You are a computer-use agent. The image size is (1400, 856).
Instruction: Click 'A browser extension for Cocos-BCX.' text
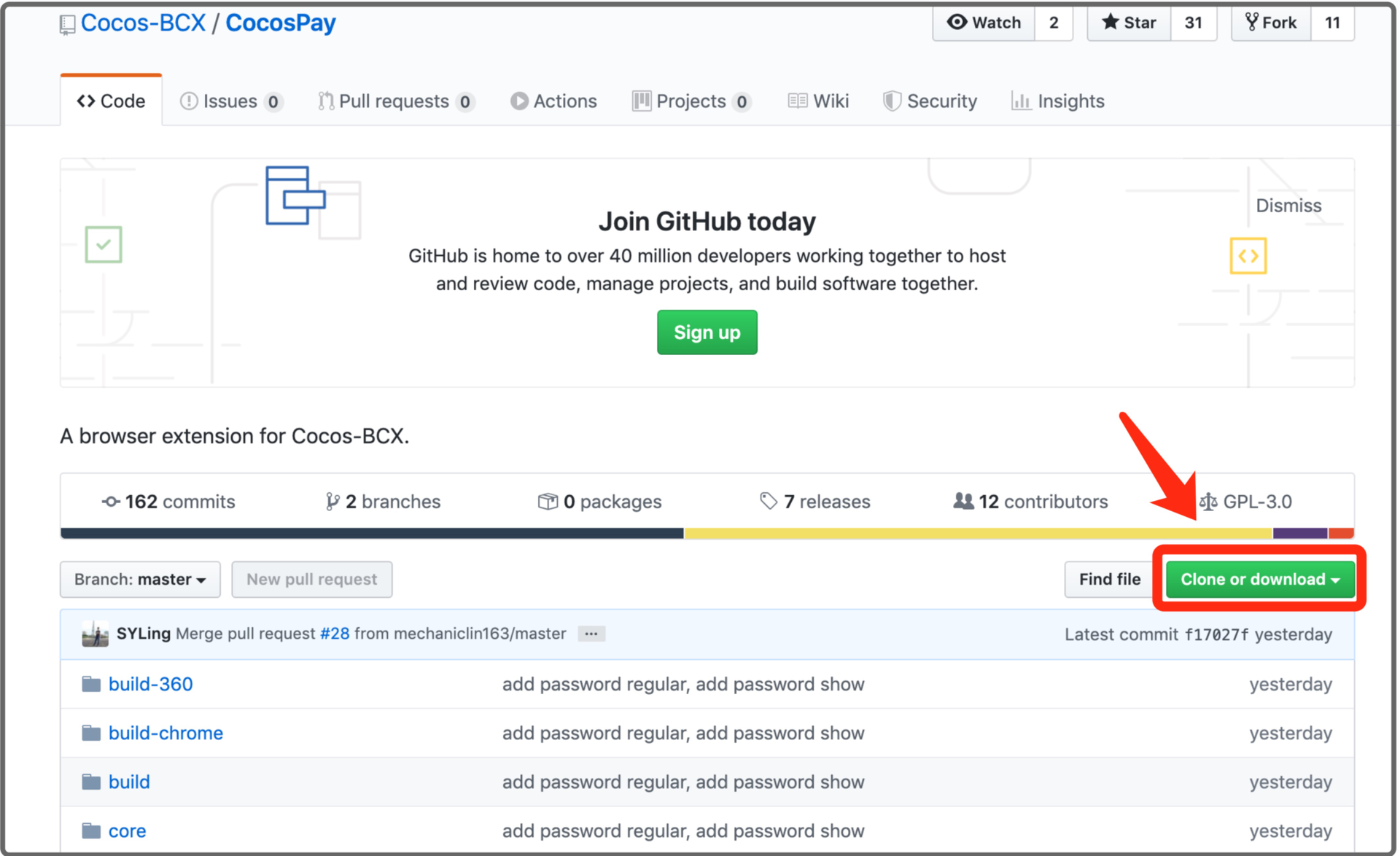coord(235,436)
